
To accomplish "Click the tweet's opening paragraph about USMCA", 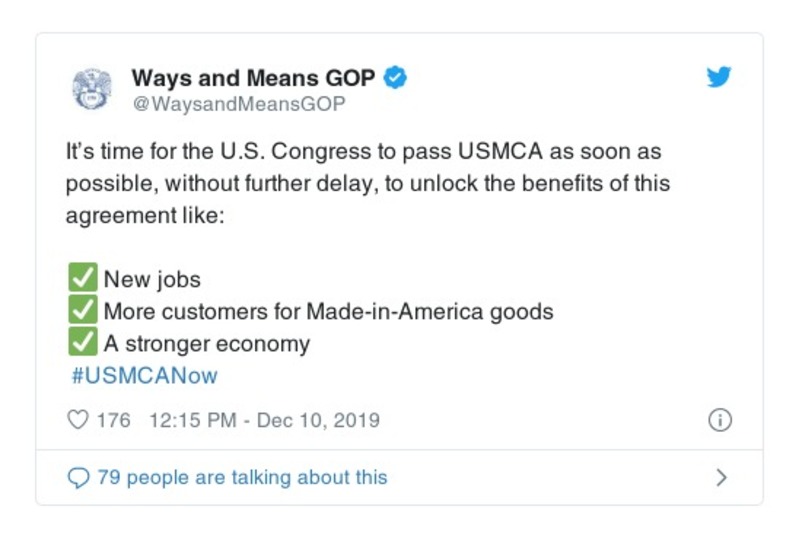I will (x=367, y=184).
